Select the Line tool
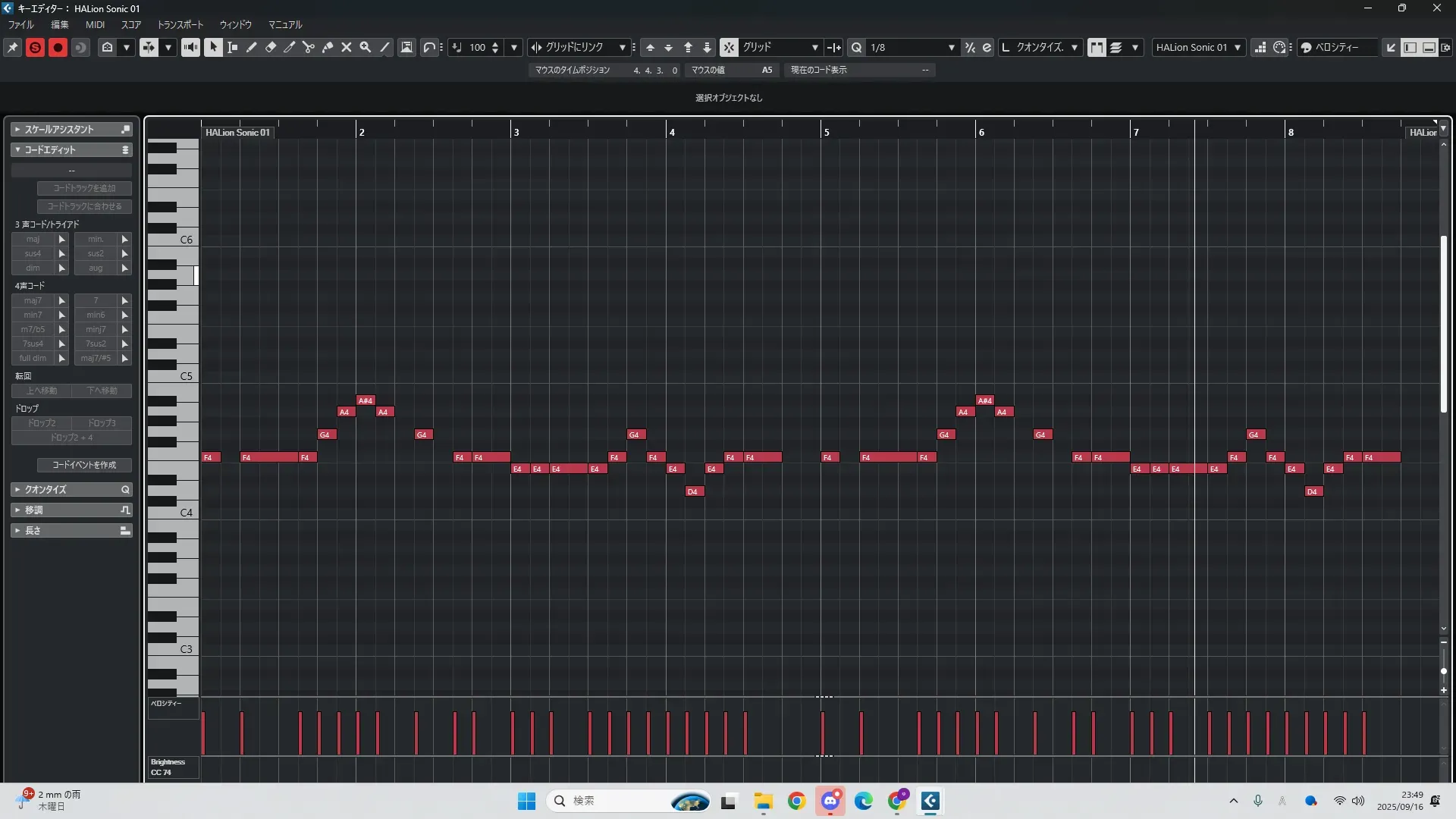 click(384, 47)
